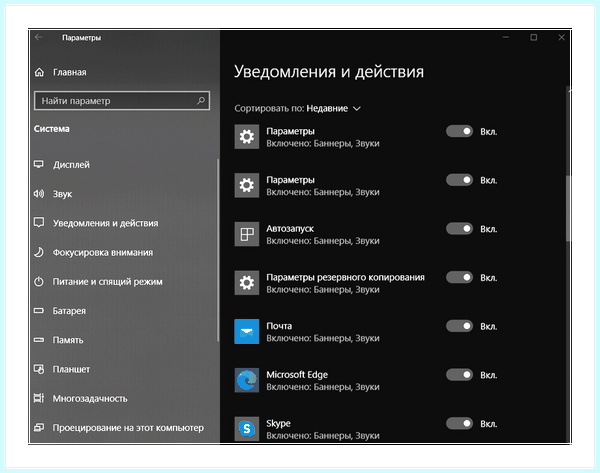Viewport: 600px width, 473px height.
Task: Click the Параметры резервного копирования gear icon
Action: (x=246, y=283)
